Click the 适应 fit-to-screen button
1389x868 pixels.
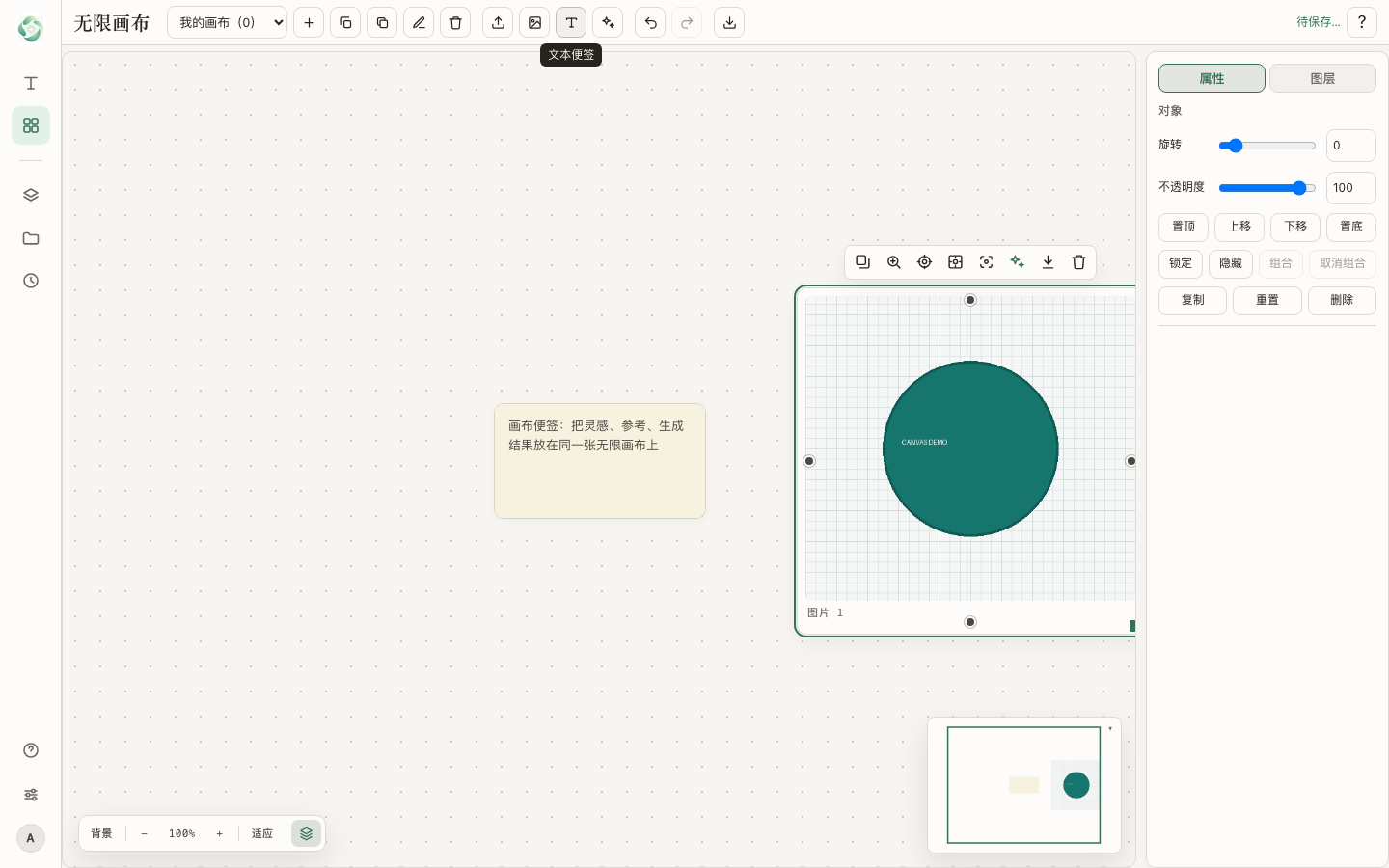[262, 833]
